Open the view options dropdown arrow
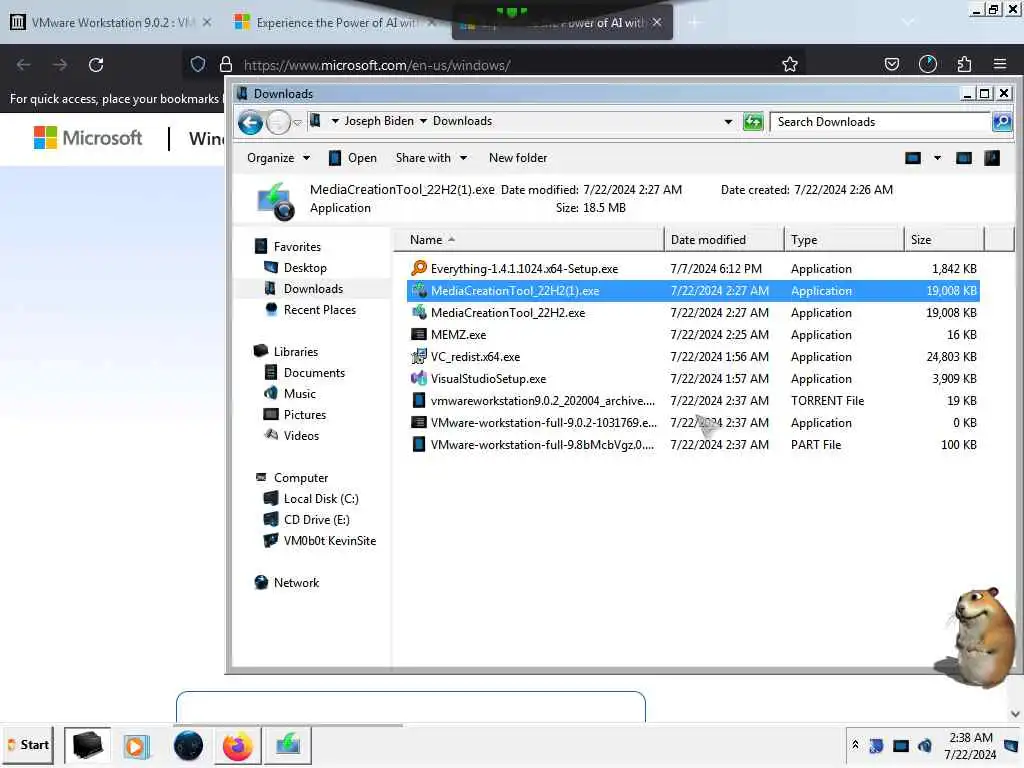1024x768 pixels. [x=937, y=158]
